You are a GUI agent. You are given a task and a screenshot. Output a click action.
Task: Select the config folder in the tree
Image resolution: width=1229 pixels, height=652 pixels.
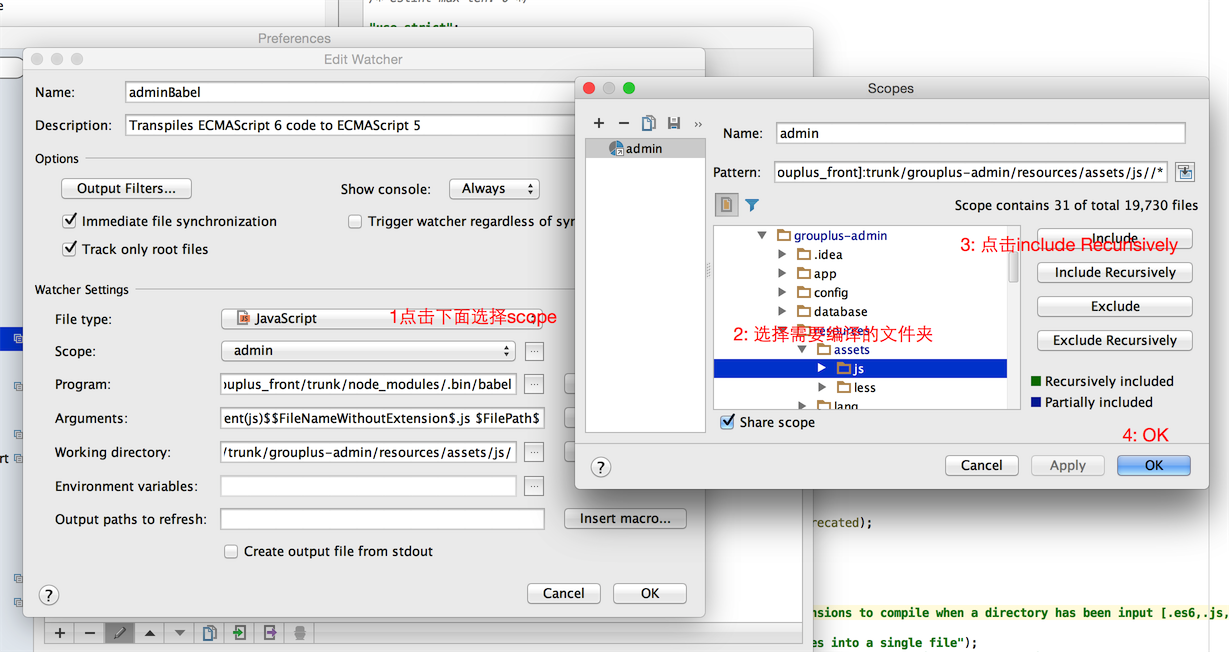click(x=830, y=293)
